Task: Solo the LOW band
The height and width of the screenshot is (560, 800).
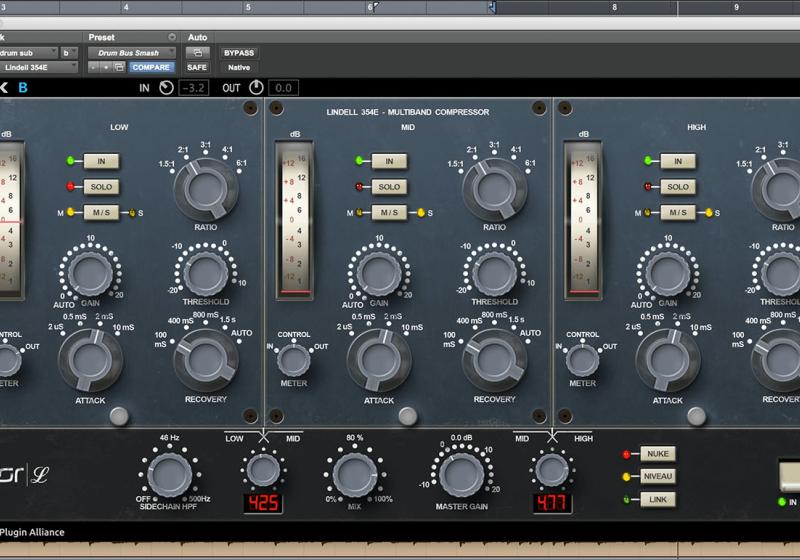Action: pyautogui.click(x=101, y=187)
